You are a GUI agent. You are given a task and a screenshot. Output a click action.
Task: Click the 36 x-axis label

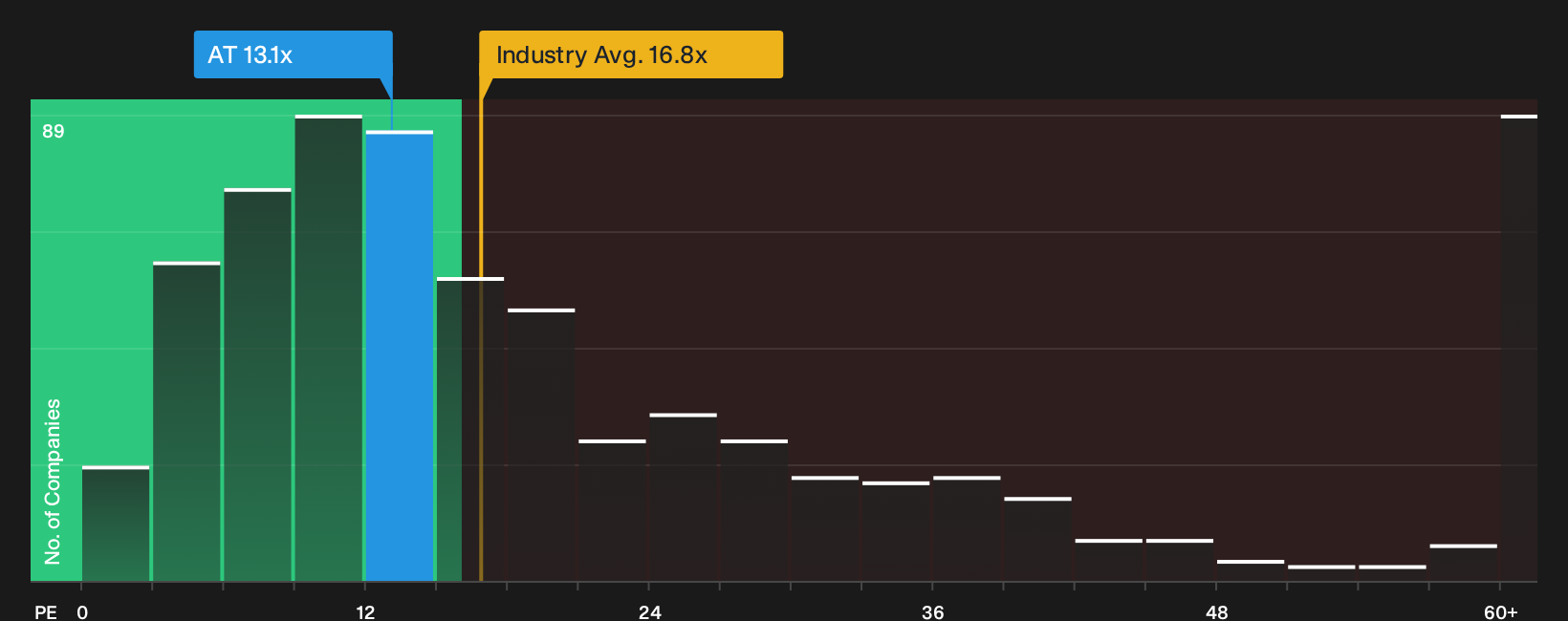[x=933, y=612]
